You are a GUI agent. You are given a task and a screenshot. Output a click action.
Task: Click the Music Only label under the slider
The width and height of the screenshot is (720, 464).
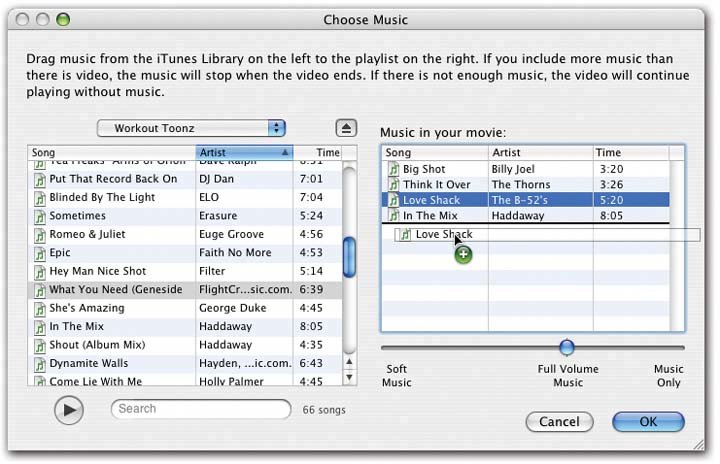pyautogui.click(x=669, y=376)
